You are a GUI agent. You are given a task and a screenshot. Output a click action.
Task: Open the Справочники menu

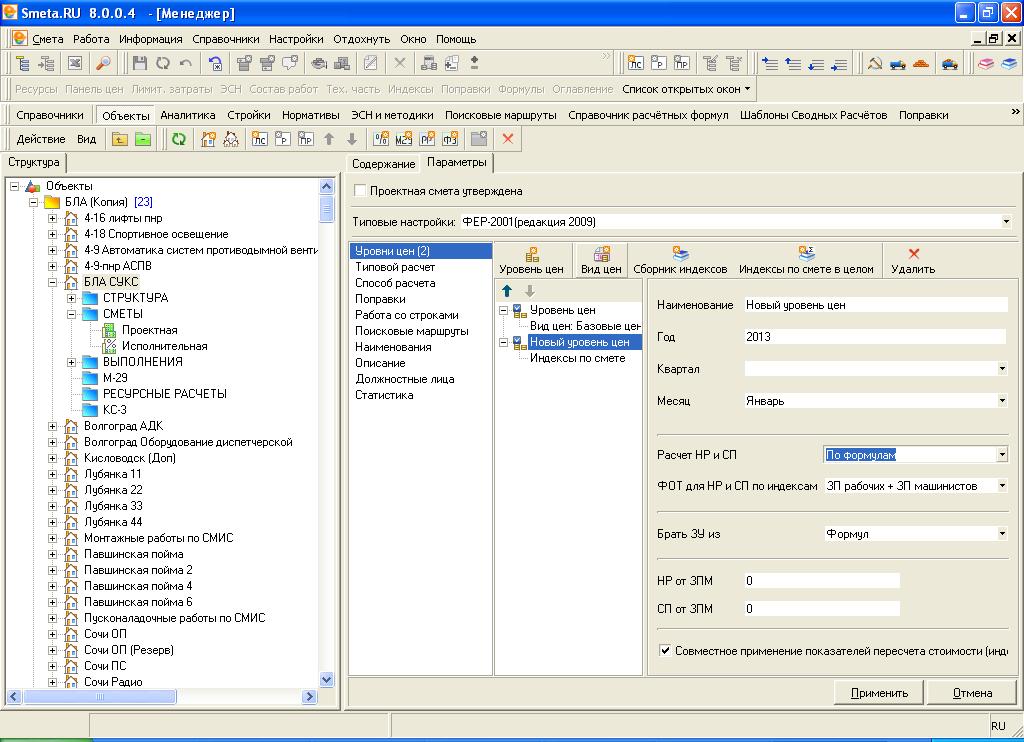point(225,39)
